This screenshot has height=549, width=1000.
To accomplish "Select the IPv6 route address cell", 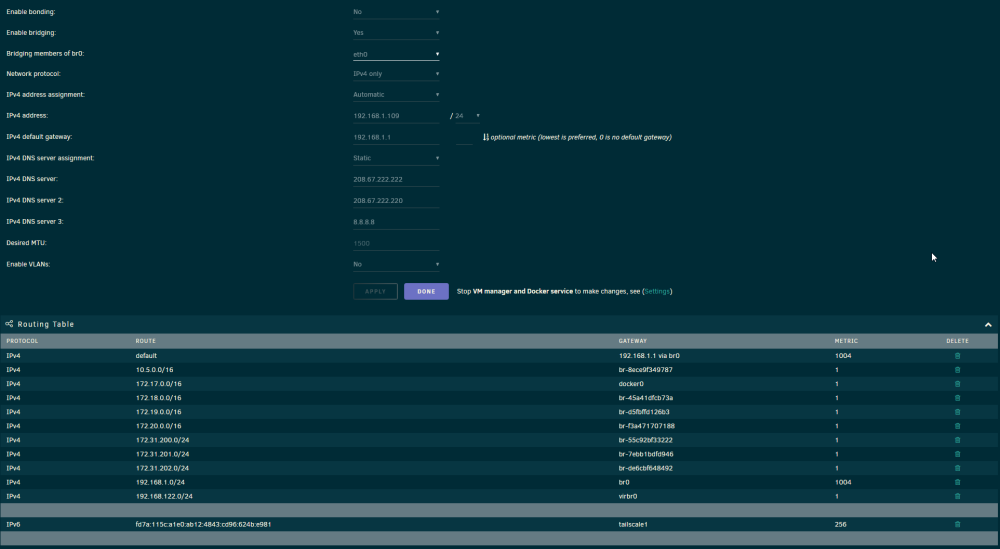I will 203,524.
